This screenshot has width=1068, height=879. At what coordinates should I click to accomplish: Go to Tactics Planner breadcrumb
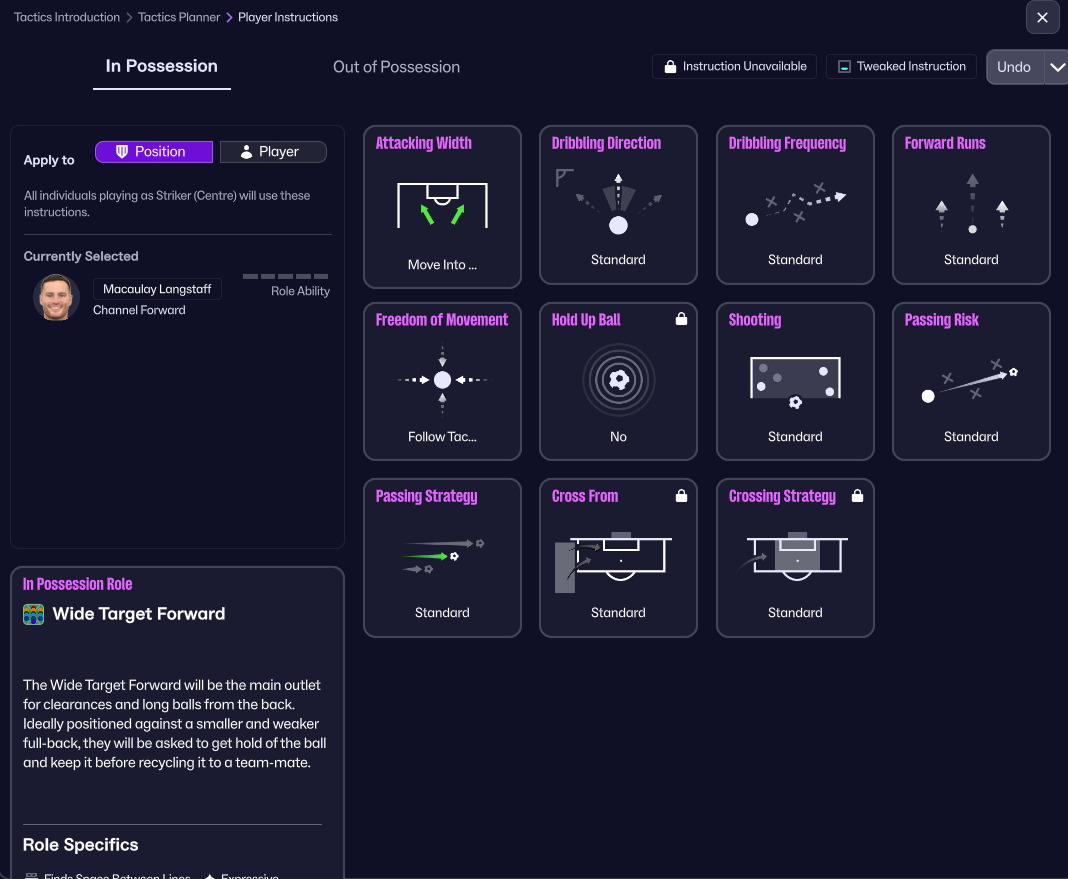[179, 17]
